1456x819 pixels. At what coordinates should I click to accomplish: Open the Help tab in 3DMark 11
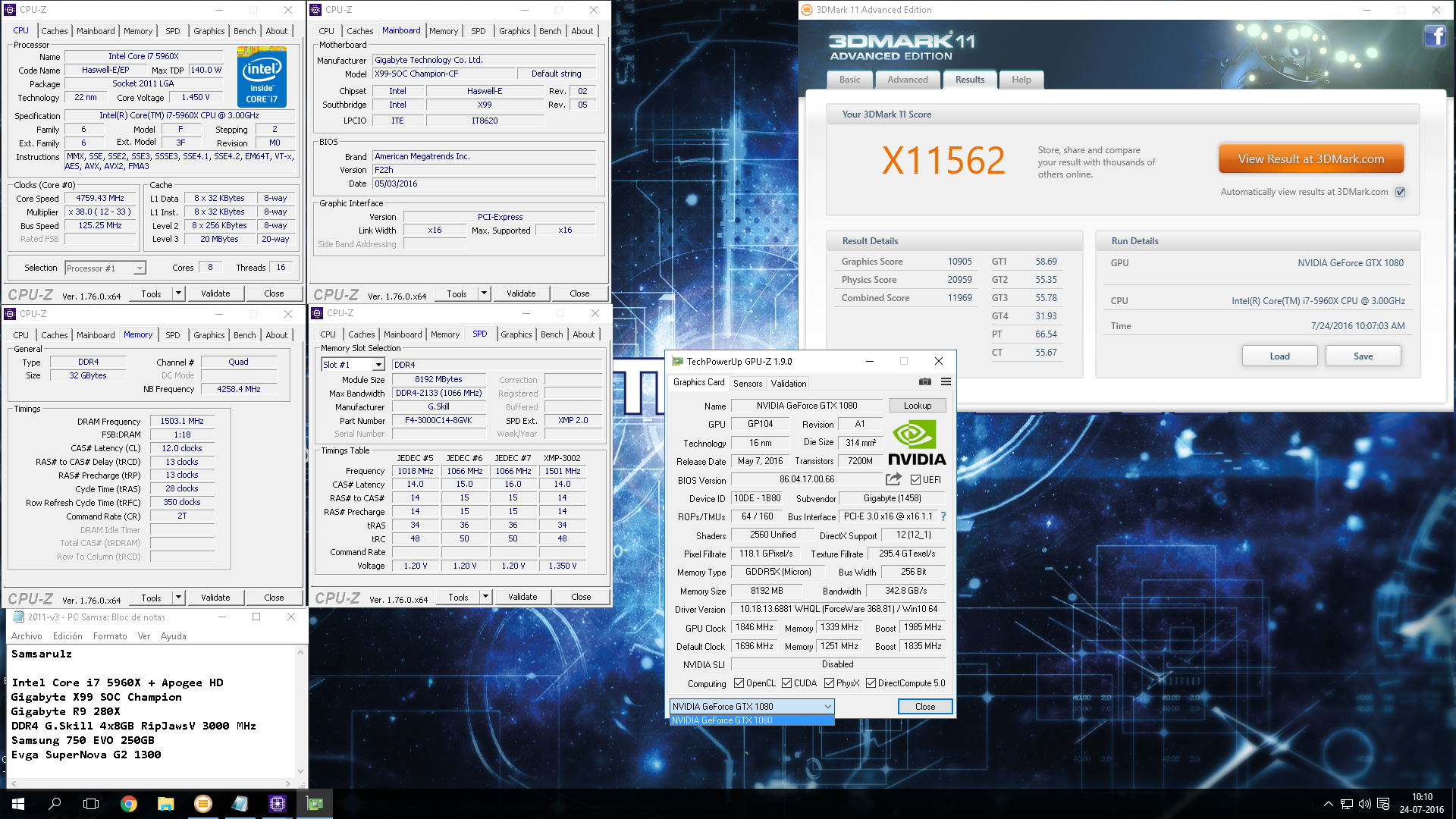[1021, 80]
